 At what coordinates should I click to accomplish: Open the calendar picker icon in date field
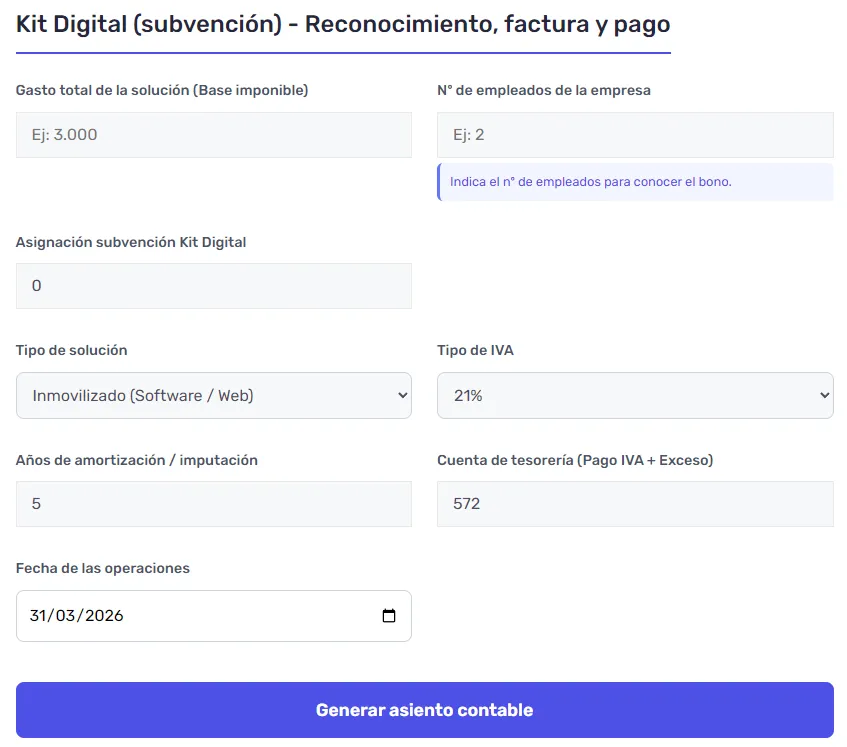point(389,616)
